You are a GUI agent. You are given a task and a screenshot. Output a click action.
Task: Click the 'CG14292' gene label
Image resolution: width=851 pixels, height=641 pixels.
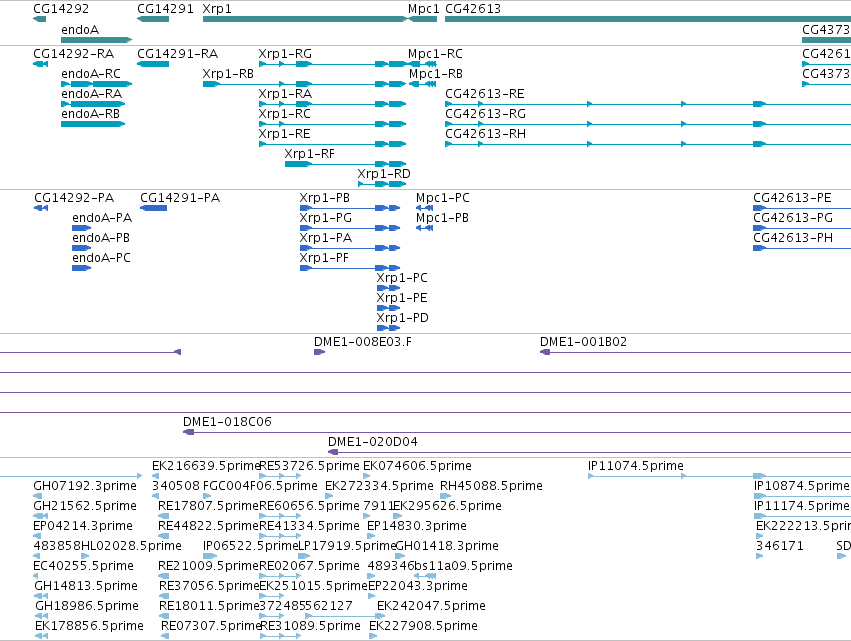pyautogui.click(x=61, y=9)
